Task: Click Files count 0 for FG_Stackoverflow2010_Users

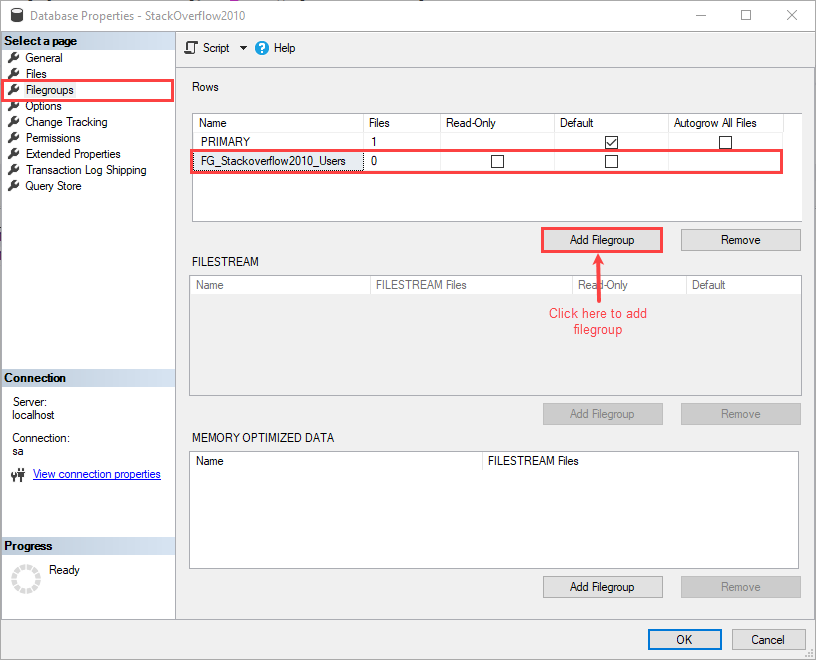Action: (402, 161)
